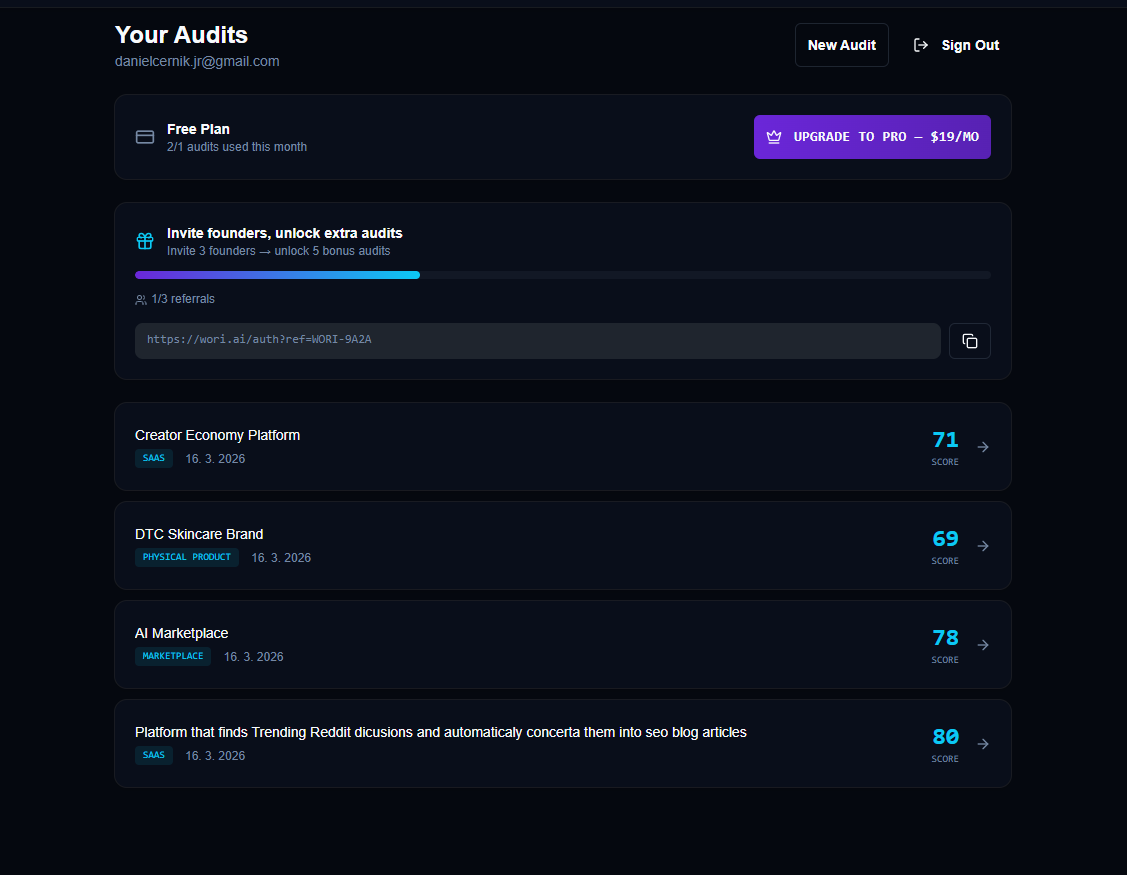Screen dimensions: 1127x875
Task: Click the danielcernik.jr@gmail.com email text
Action: coord(197,62)
